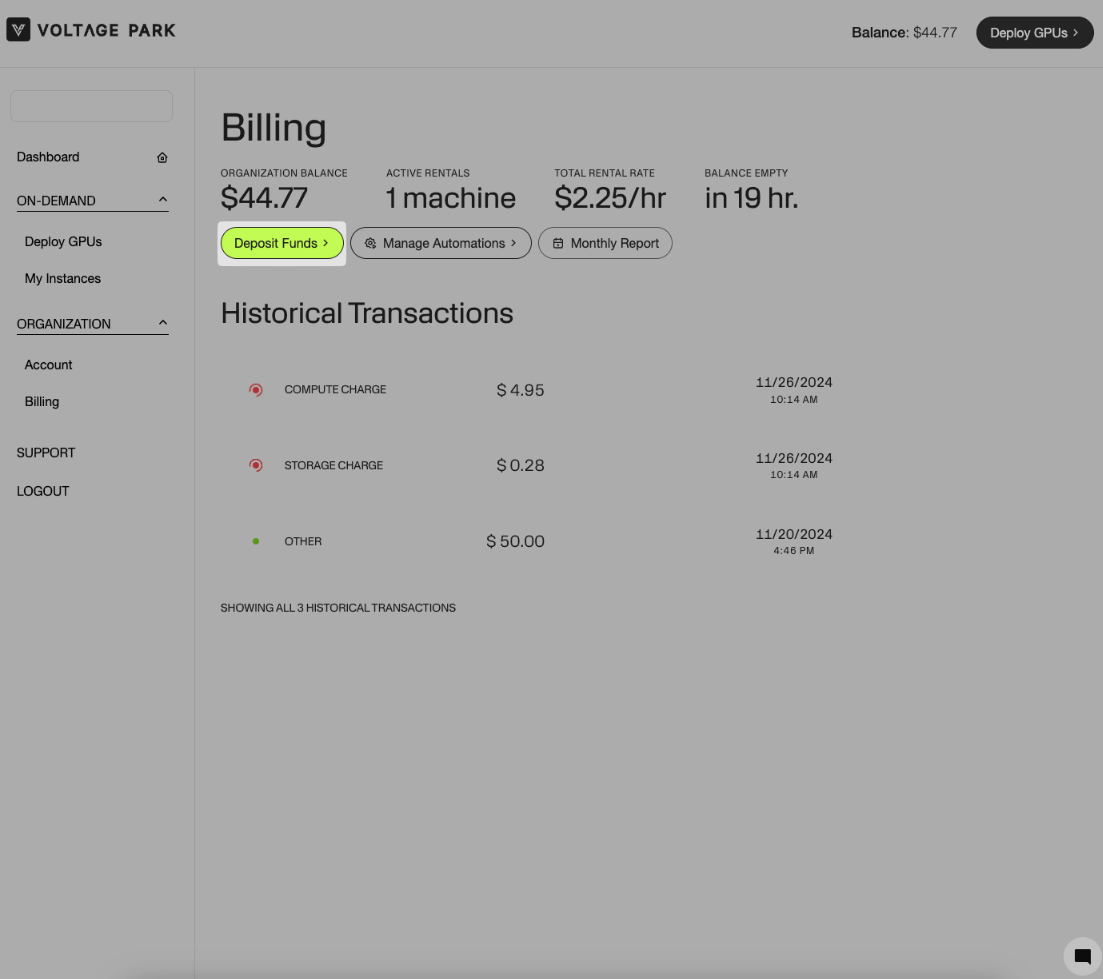The image size is (1103, 979).
Task: Open the chat support bubble icon
Action: coord(1082,956)
